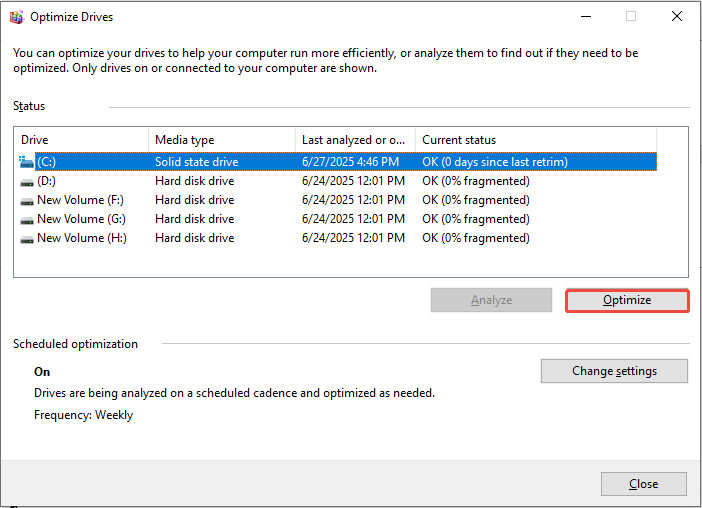Click the New Volume (G:) drive icon
The image size is (702, 508).
click(x=27, y=219)
